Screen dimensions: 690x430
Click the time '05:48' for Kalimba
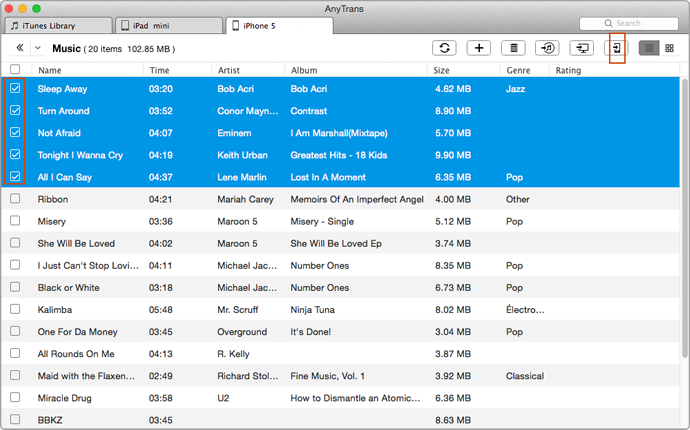pos(161,310)
